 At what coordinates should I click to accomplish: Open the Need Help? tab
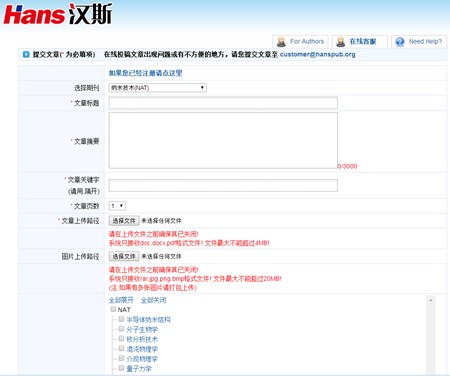pos(419,42)
